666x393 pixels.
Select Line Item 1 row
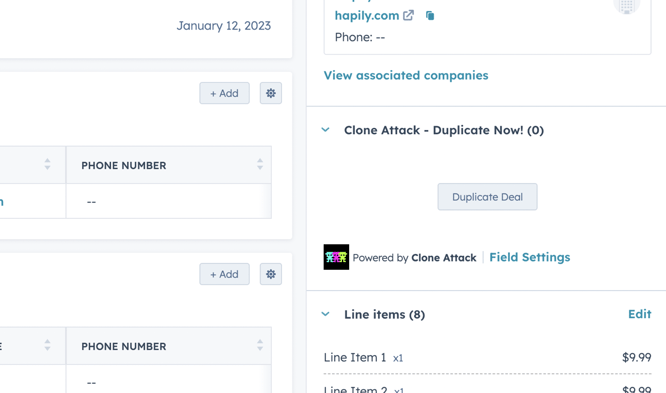[487, 357]
